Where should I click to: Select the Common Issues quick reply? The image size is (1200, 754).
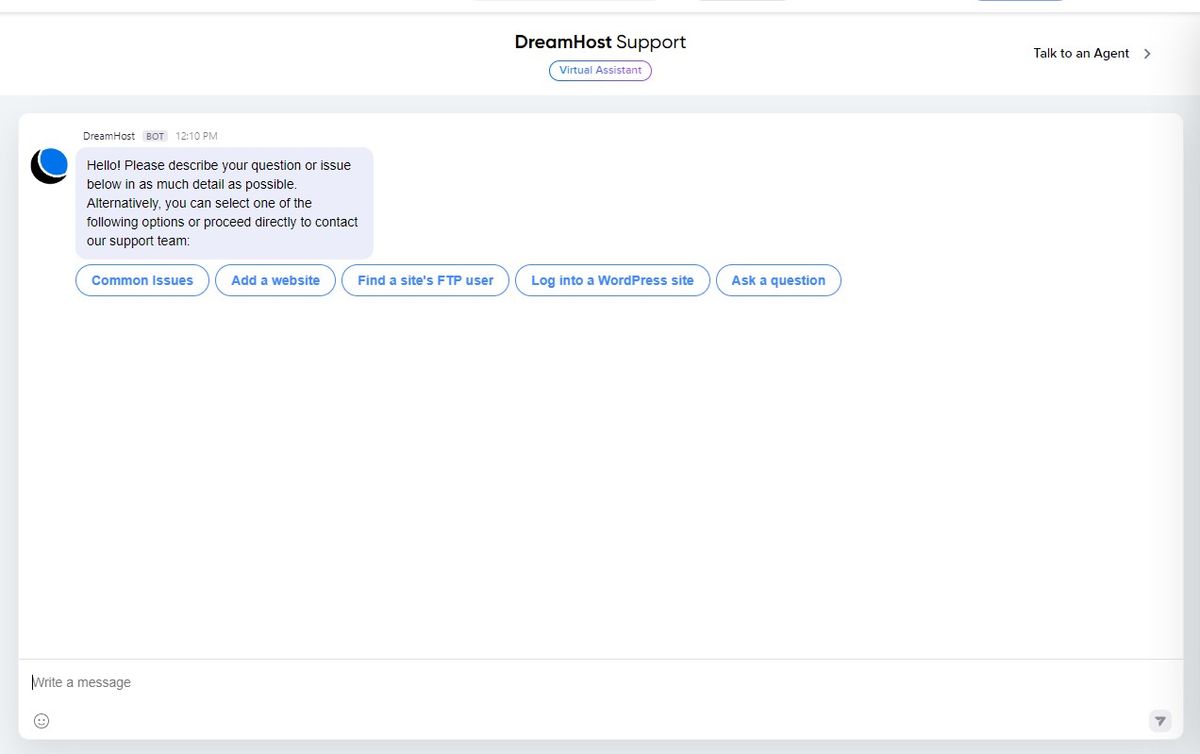141,280
